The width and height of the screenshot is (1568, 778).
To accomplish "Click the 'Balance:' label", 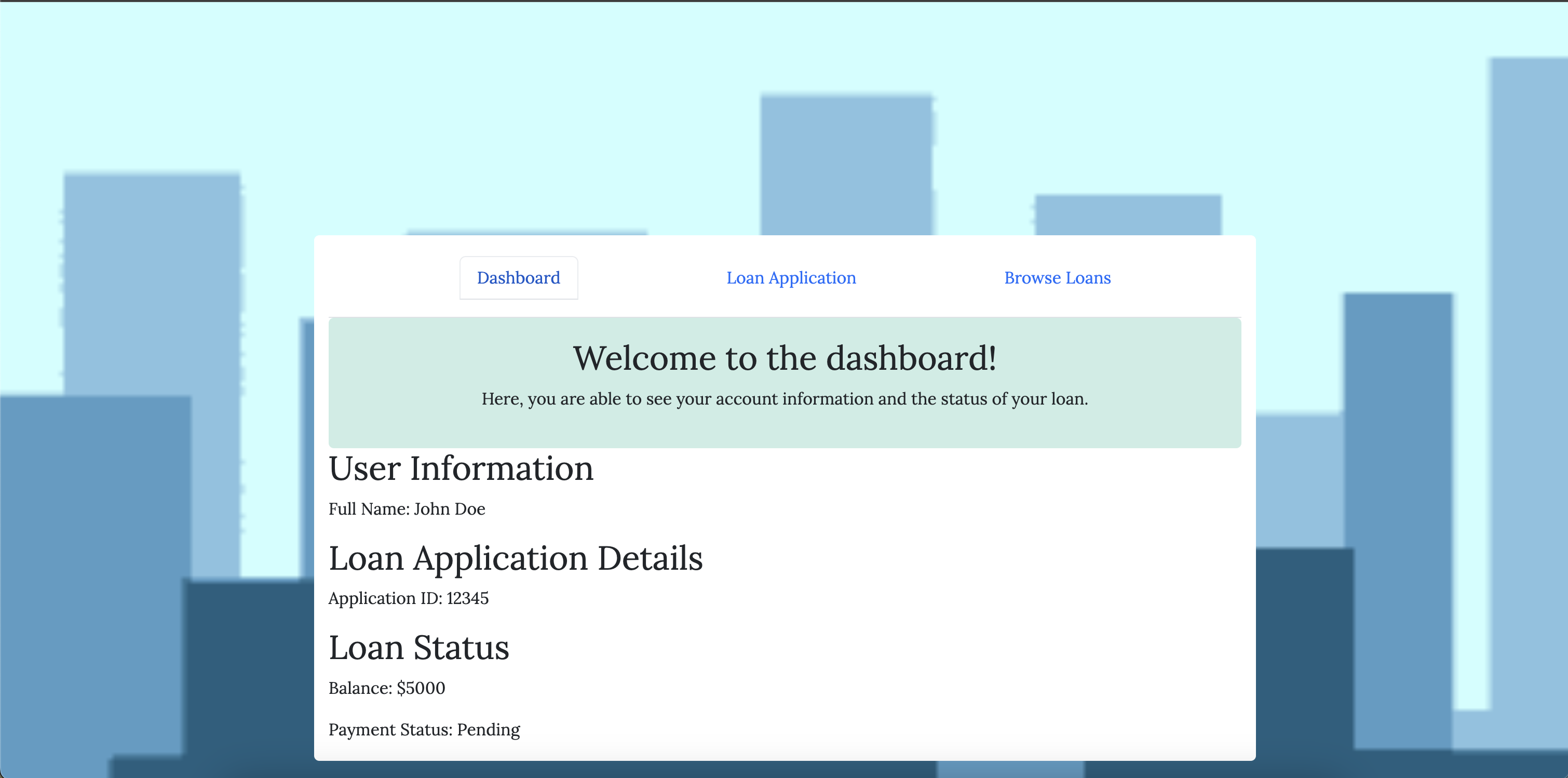I will pyautogui.click(x=360, y=689).
